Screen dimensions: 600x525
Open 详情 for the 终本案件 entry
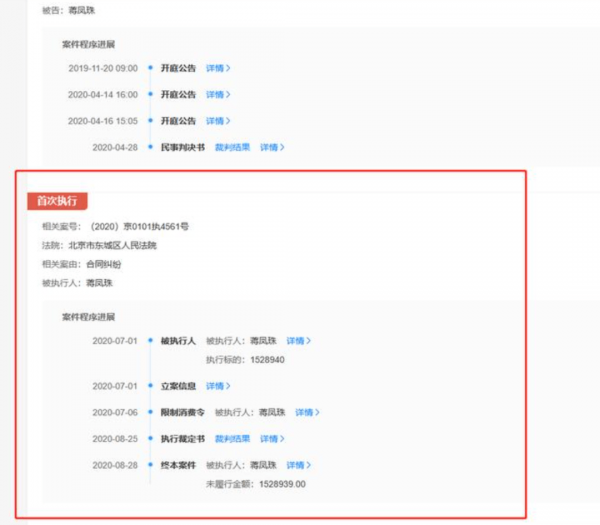296,465
